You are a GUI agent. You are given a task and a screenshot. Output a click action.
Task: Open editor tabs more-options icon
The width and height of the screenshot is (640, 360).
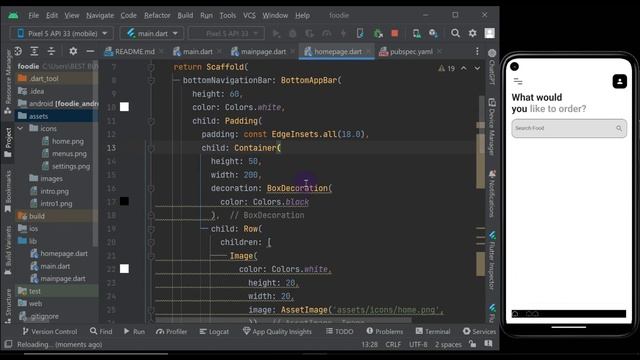[477, 51]
